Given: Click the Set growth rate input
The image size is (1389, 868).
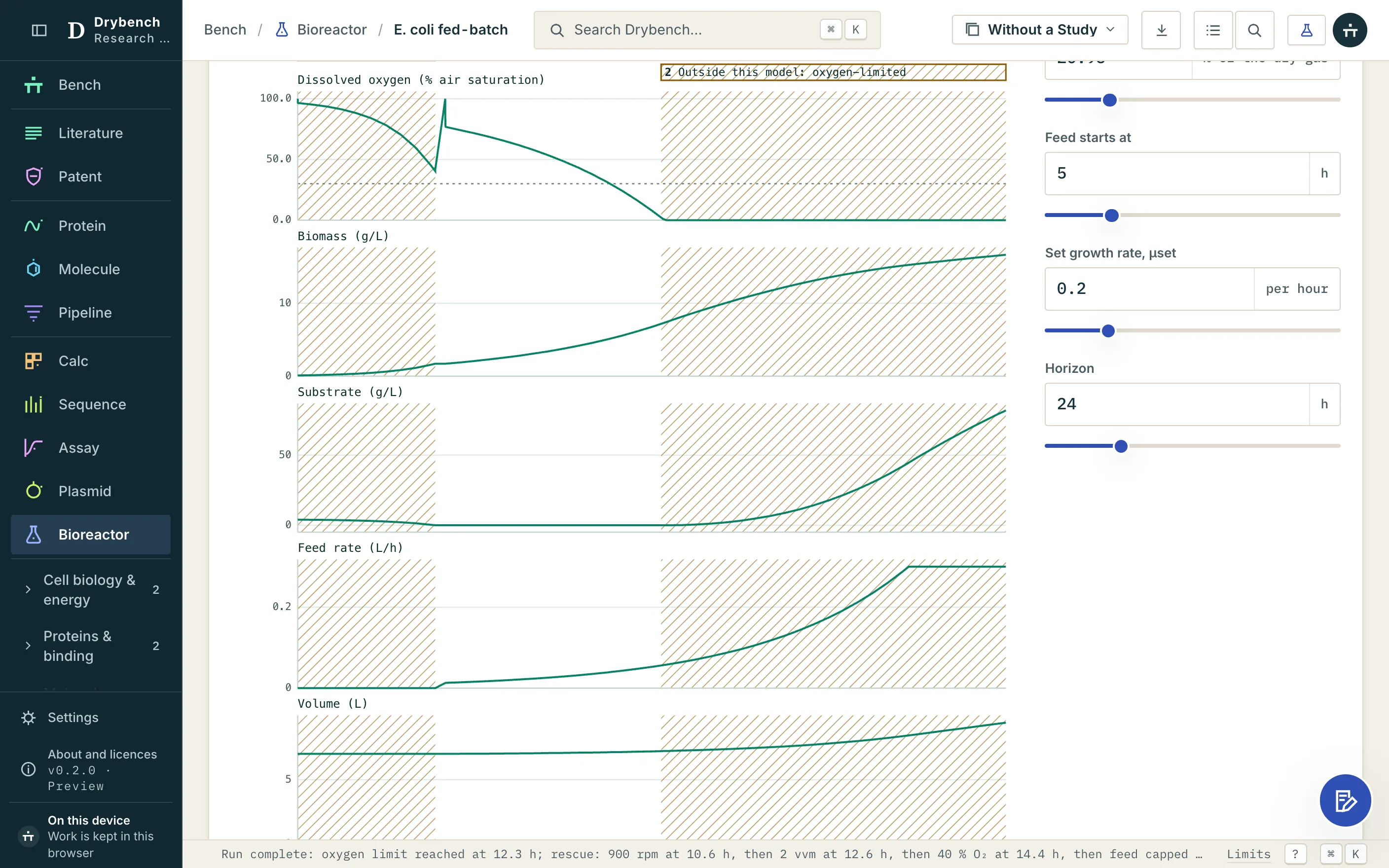Looking at the screenshot, I should coord(1149,289).
